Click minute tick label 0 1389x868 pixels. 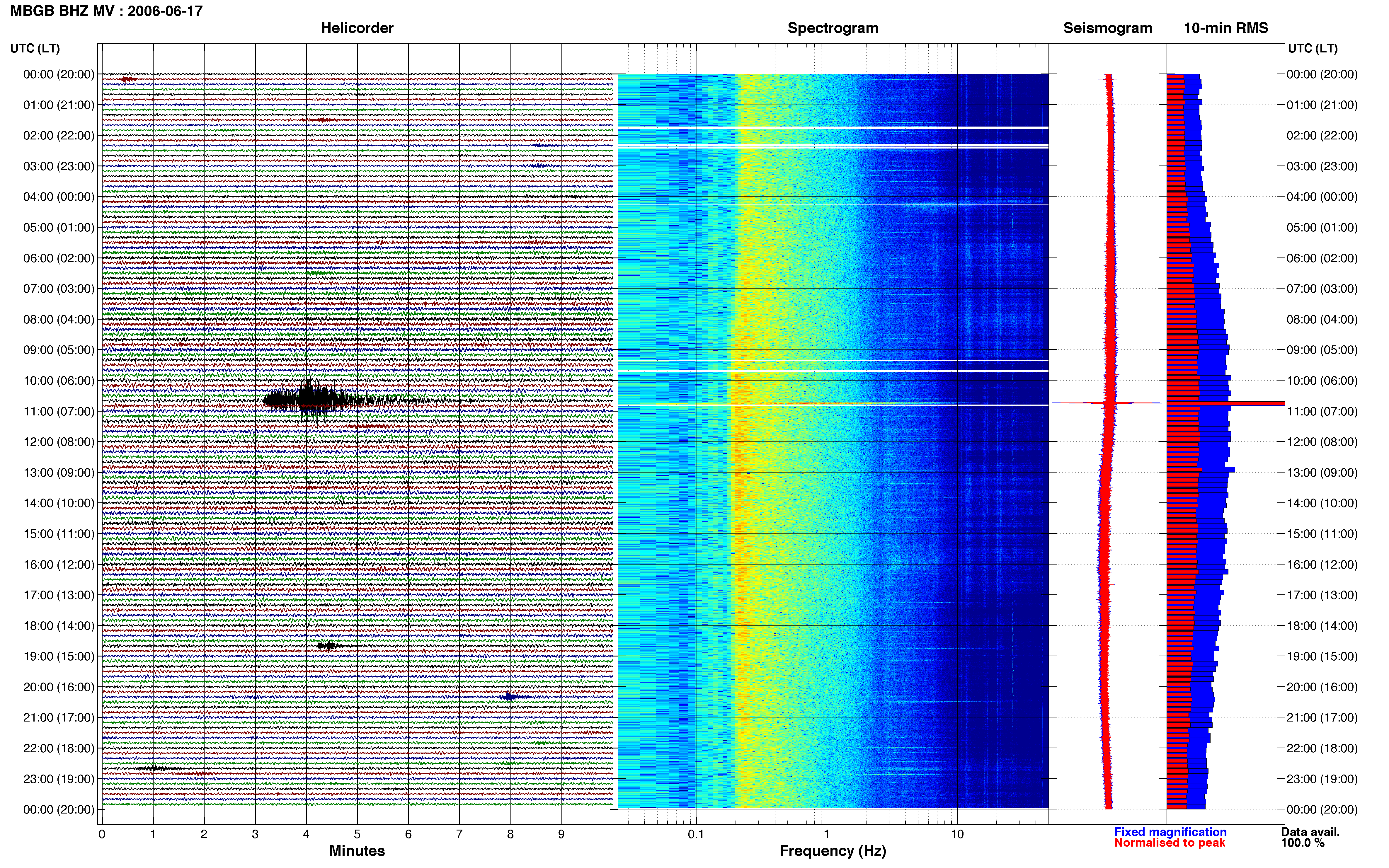coord(102,834)
